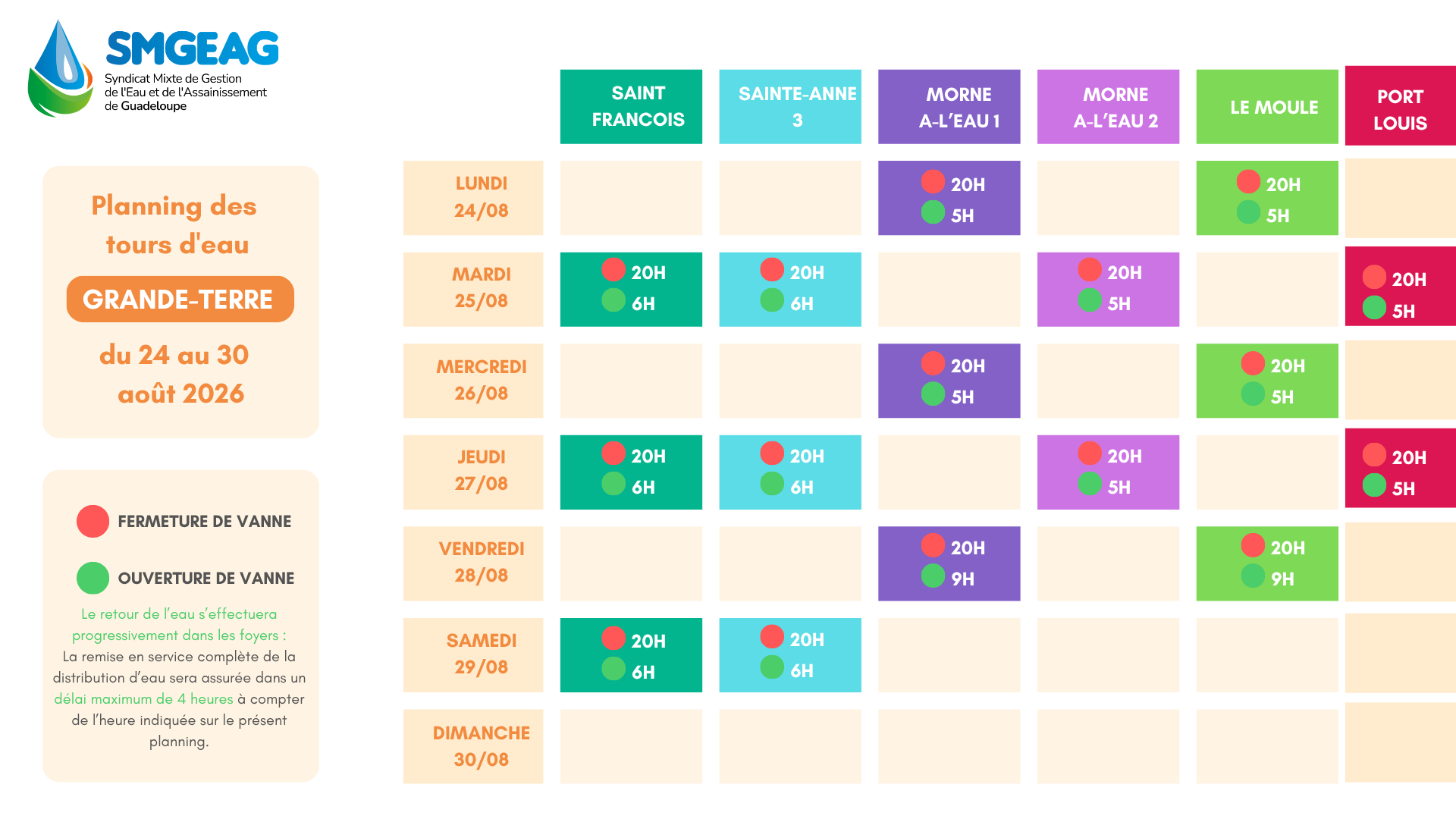This screenshot has width=1456, height=819.
Task: Click the DIMANCHE 30/08 row label
Action: point(473,747)
